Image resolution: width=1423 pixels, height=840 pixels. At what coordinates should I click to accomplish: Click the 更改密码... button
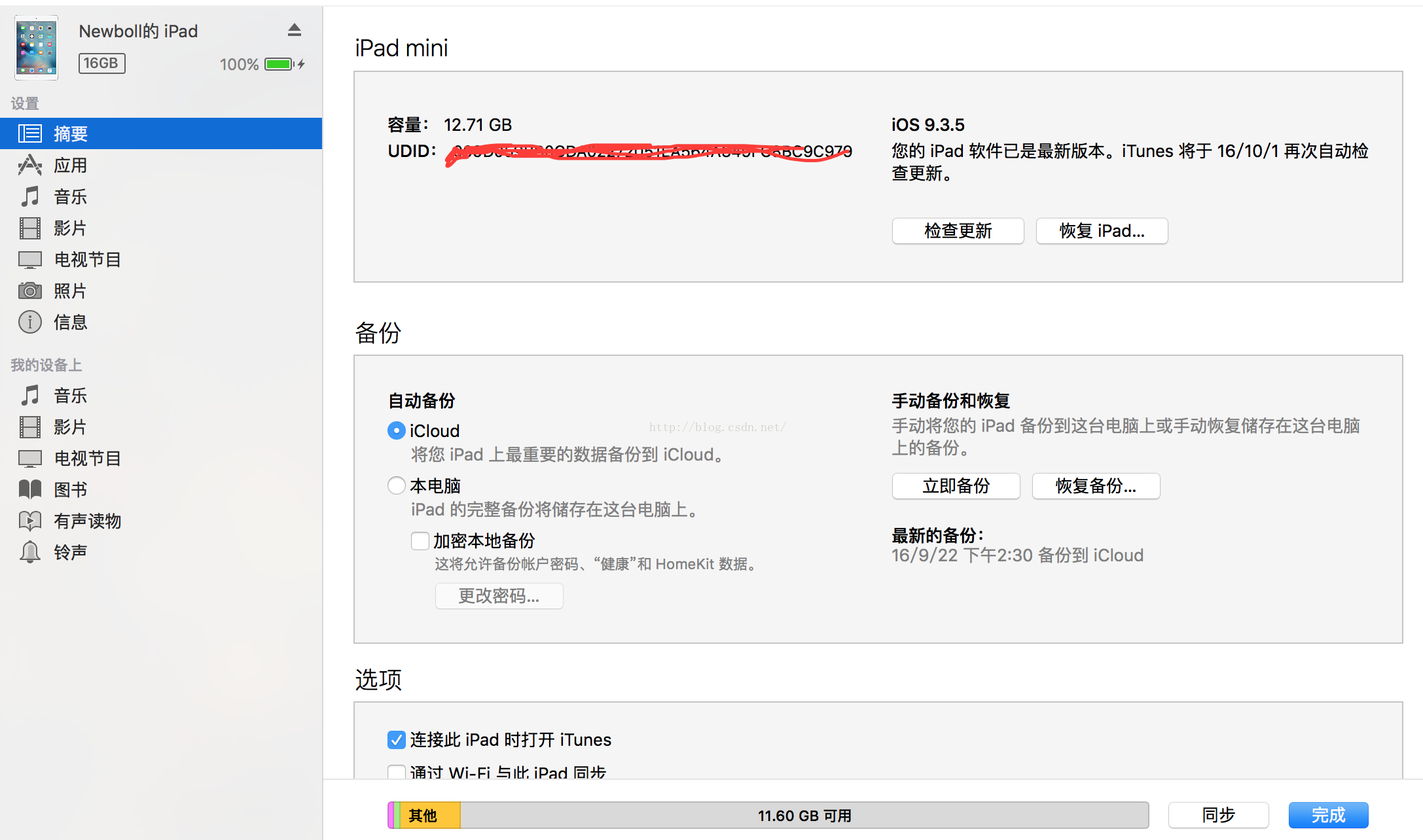(499, 596)
